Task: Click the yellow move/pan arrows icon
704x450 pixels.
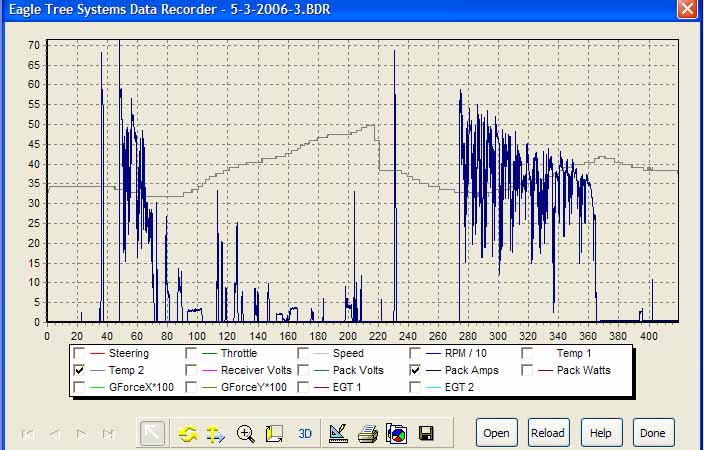Action: (x=215, y=434)
